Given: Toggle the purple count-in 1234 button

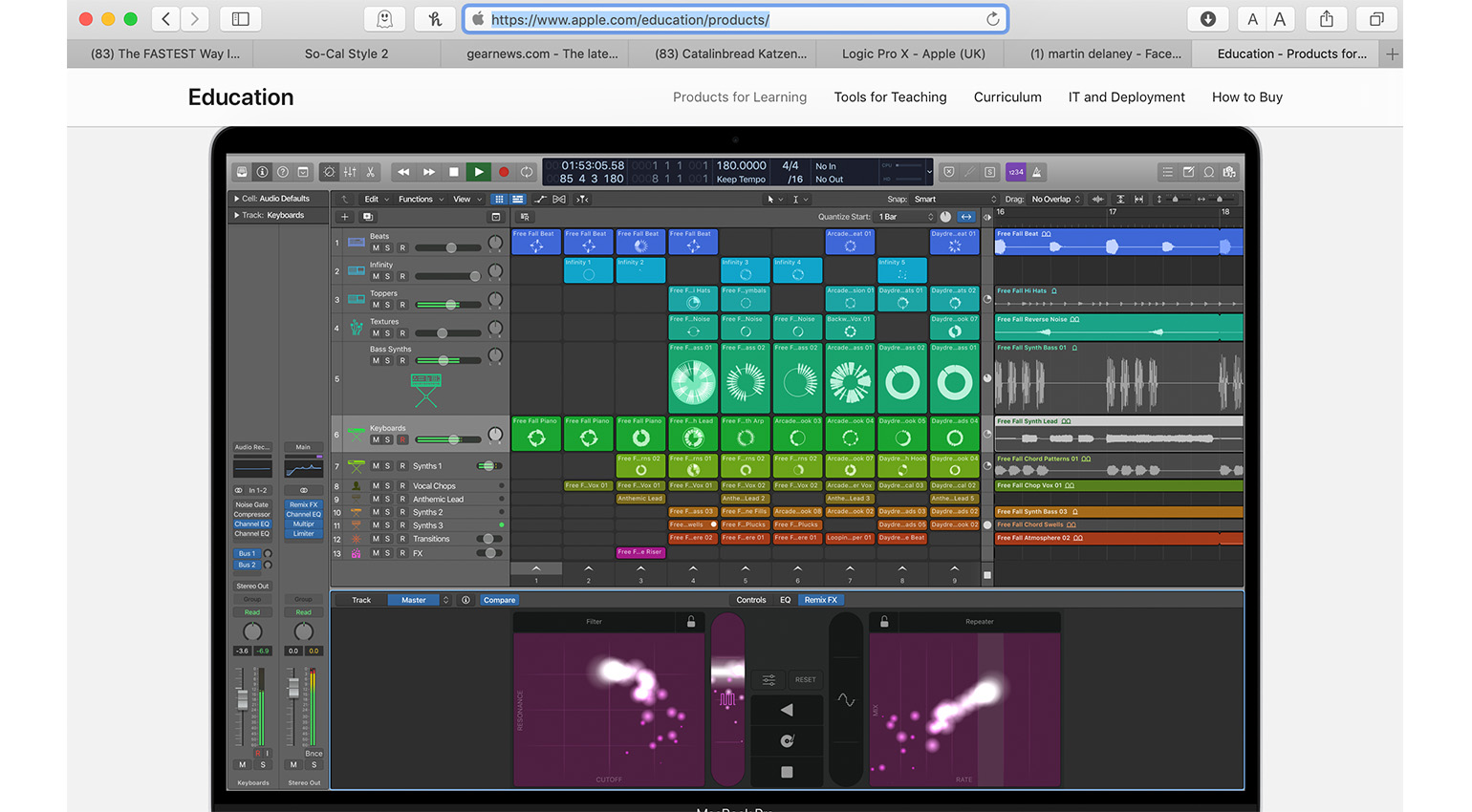Looking at the screenshot, I should 1016,172.
